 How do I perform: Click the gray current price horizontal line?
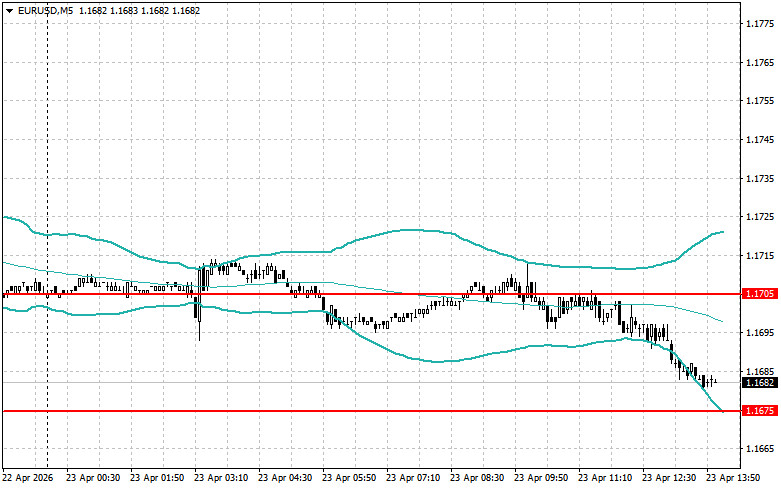(x=372, y=382)
